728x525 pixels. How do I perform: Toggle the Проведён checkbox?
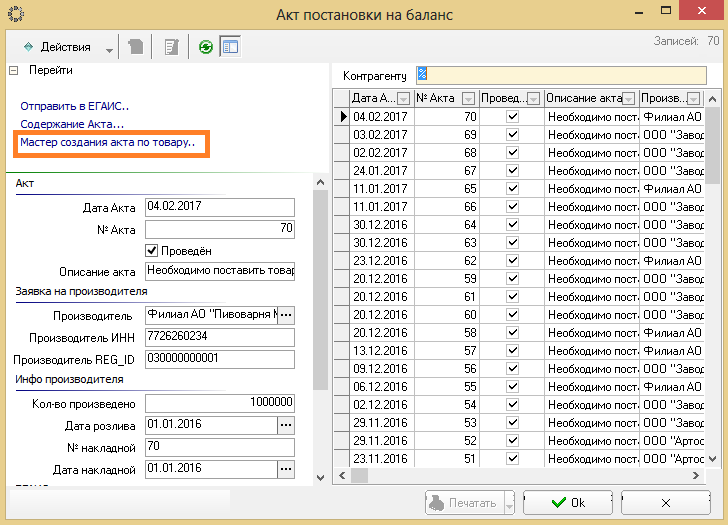point(151,251)
